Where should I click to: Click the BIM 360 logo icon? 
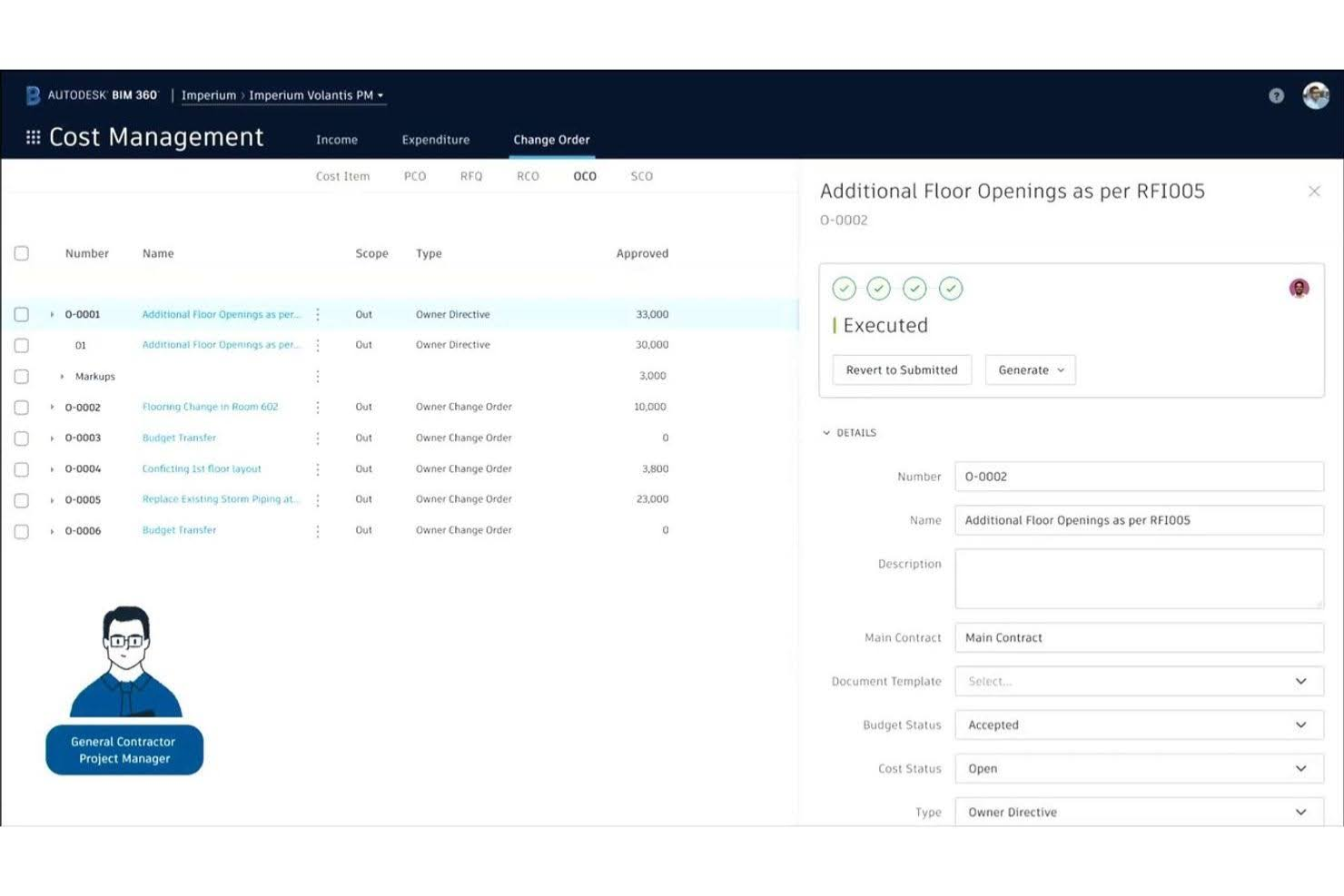tap(33, 94)
